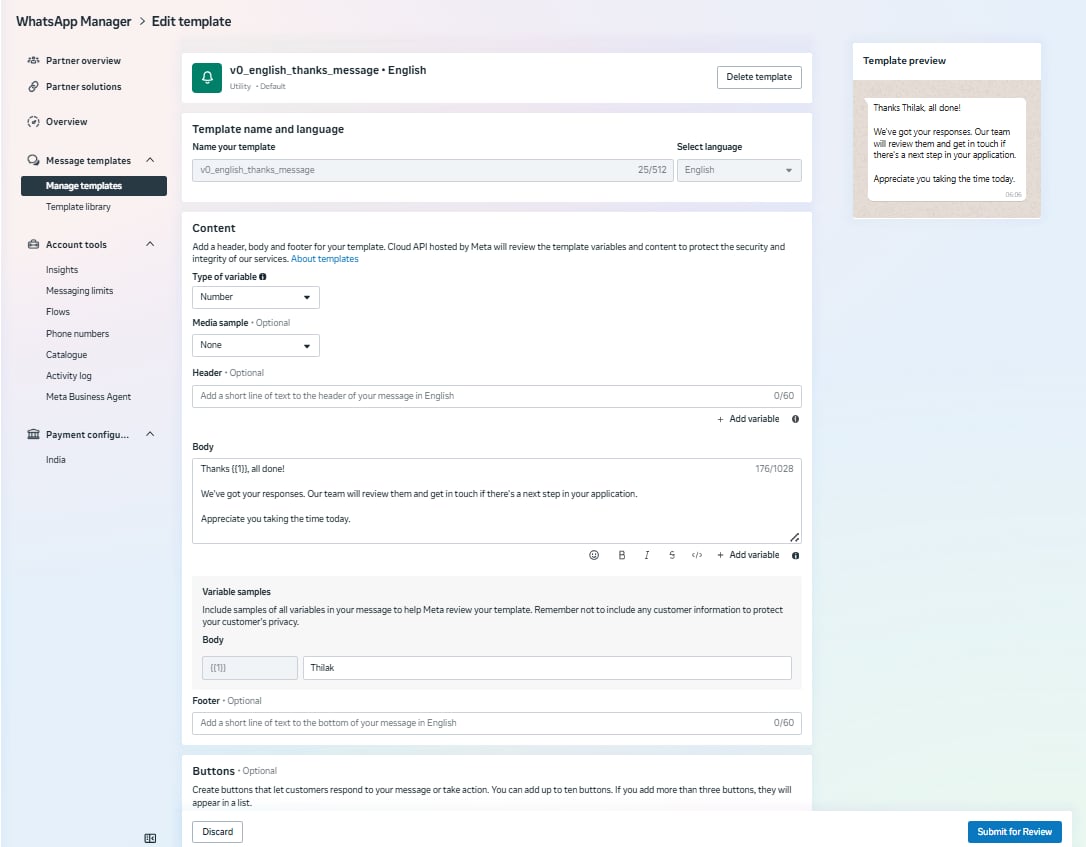This screenshot has height=847, width=1086.
Task: Click the Payment configuration bank icon
Action: tap(33, 434)
